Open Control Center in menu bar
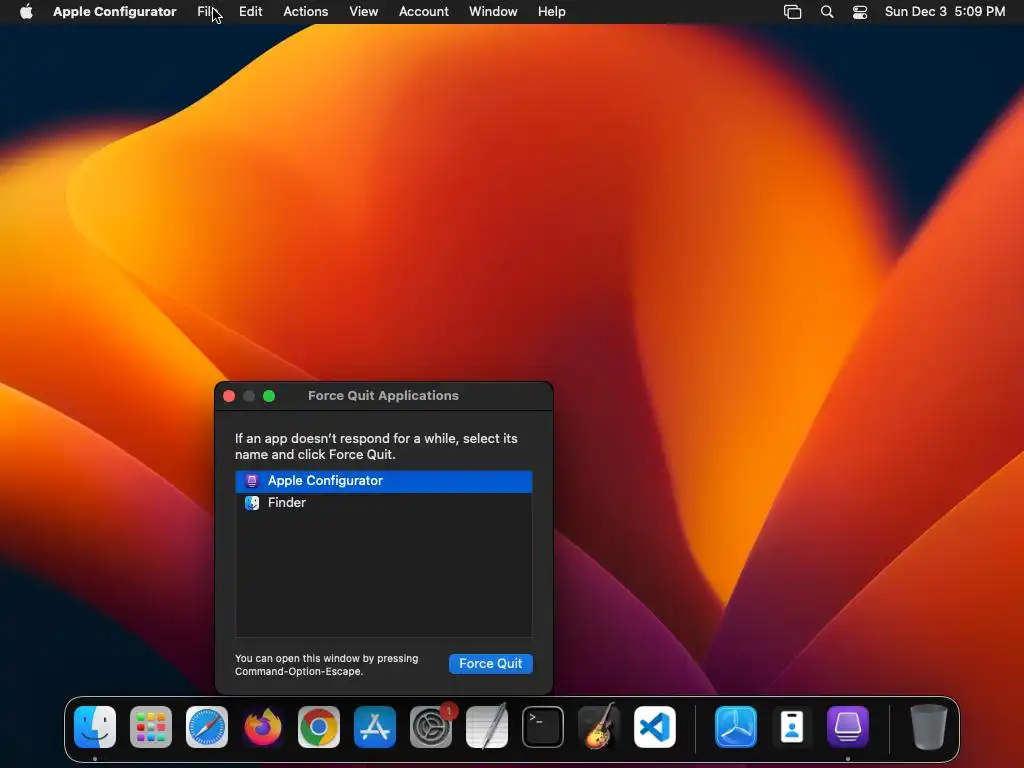 860,12
